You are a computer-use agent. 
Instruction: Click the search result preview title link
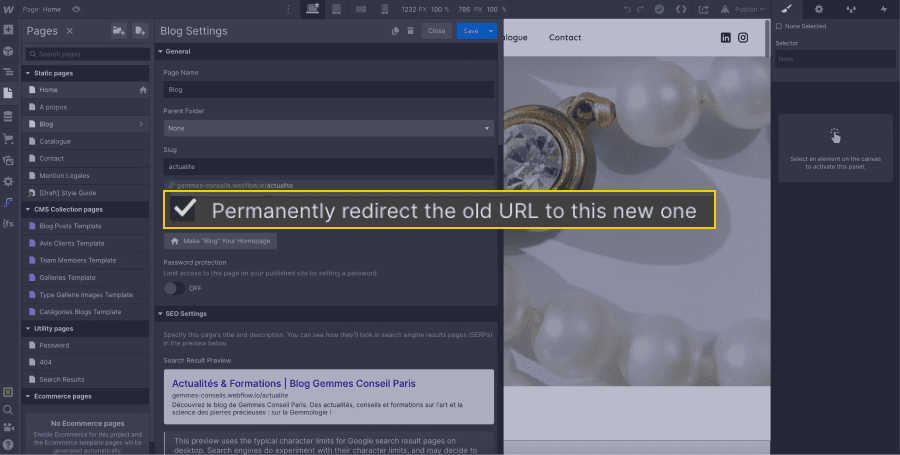click(x=293, y=383)
